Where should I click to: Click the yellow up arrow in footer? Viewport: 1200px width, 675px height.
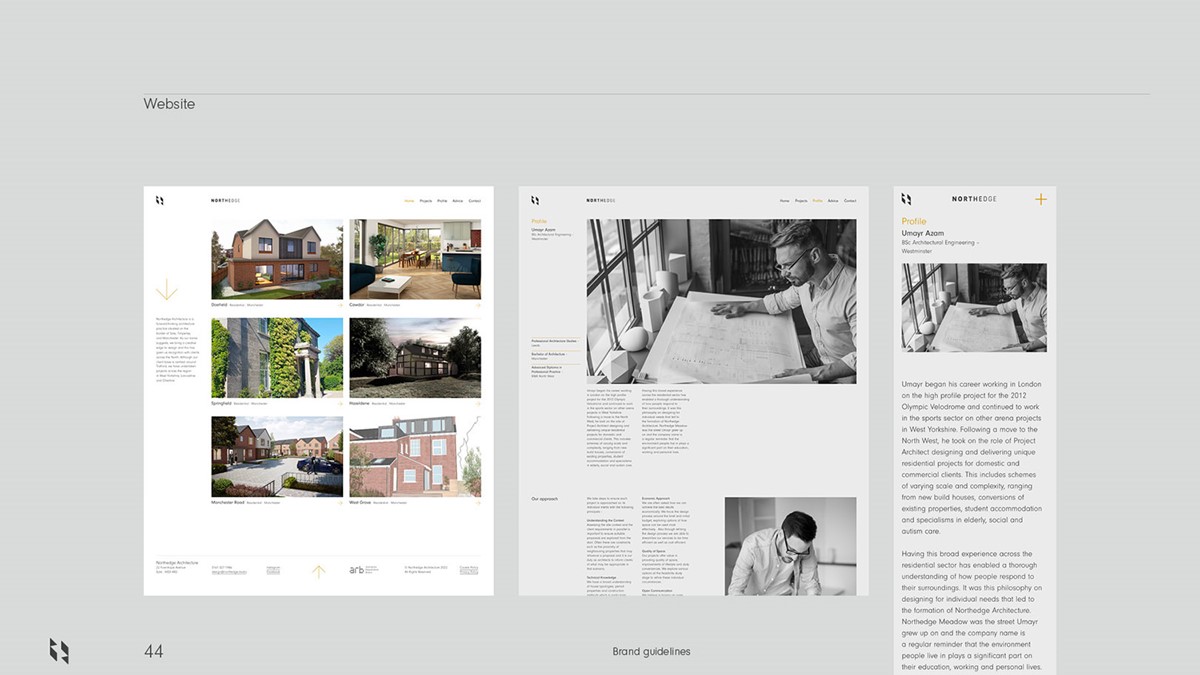click(x=318, y=571)
